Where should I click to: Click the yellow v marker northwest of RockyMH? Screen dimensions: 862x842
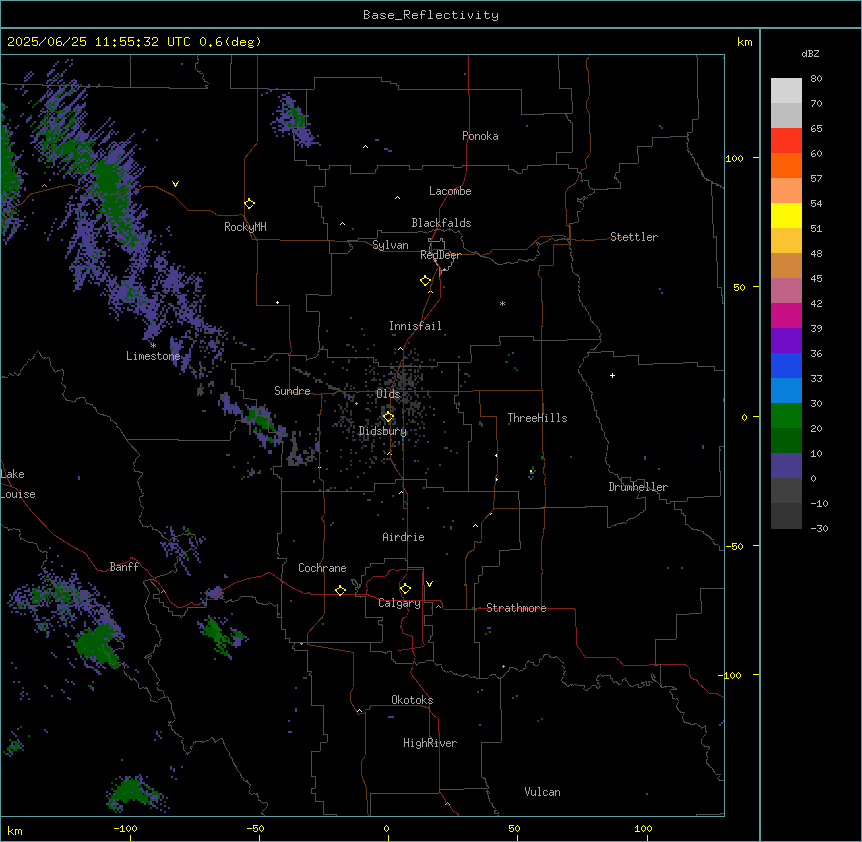tap(175, 184)
